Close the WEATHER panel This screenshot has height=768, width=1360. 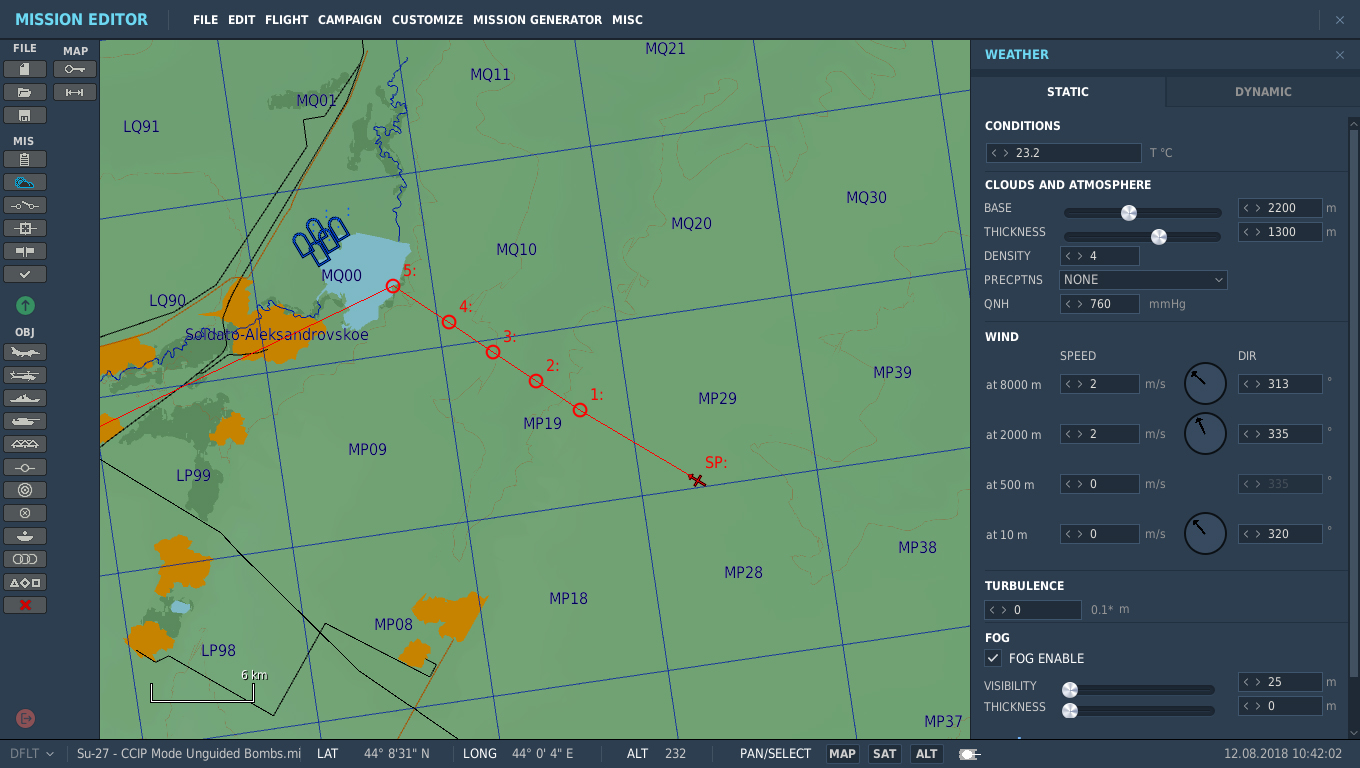point(1340,55)
